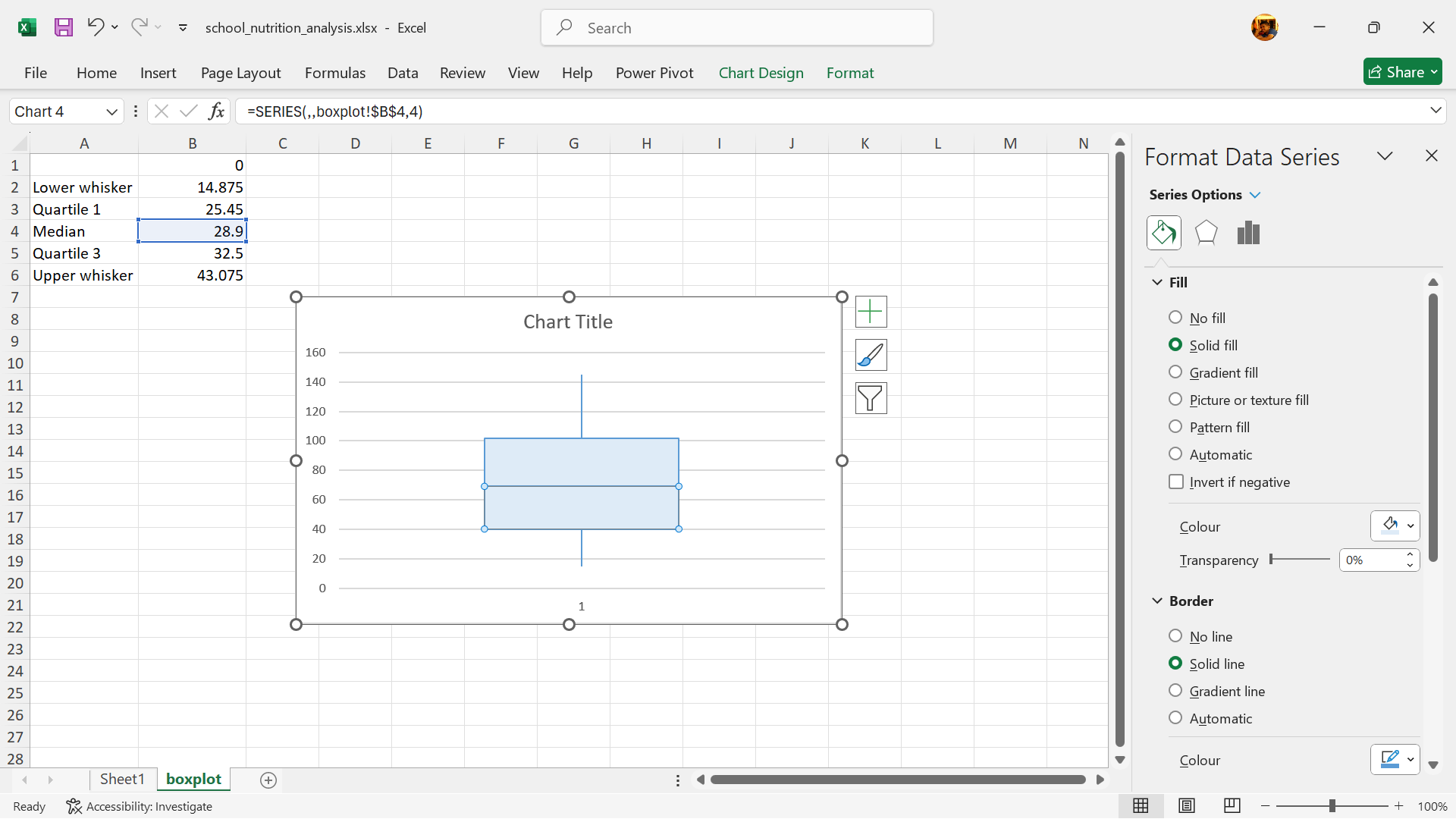The height and width of the screenshot is (819, 1456).
Task: Switch to the Format tab
Action: click(850, 73)
